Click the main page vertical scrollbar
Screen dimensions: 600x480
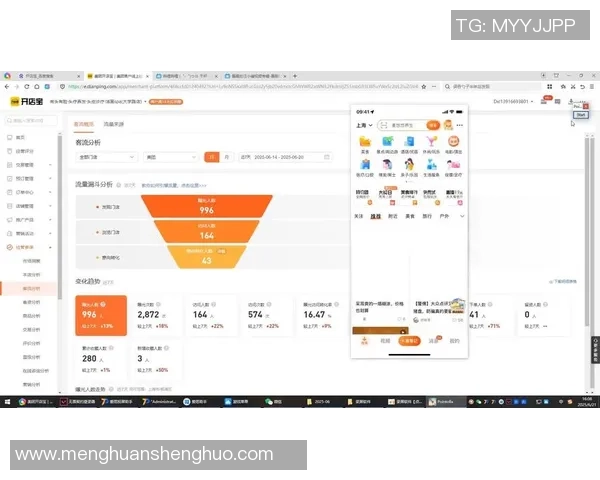(x=587, y=230)
